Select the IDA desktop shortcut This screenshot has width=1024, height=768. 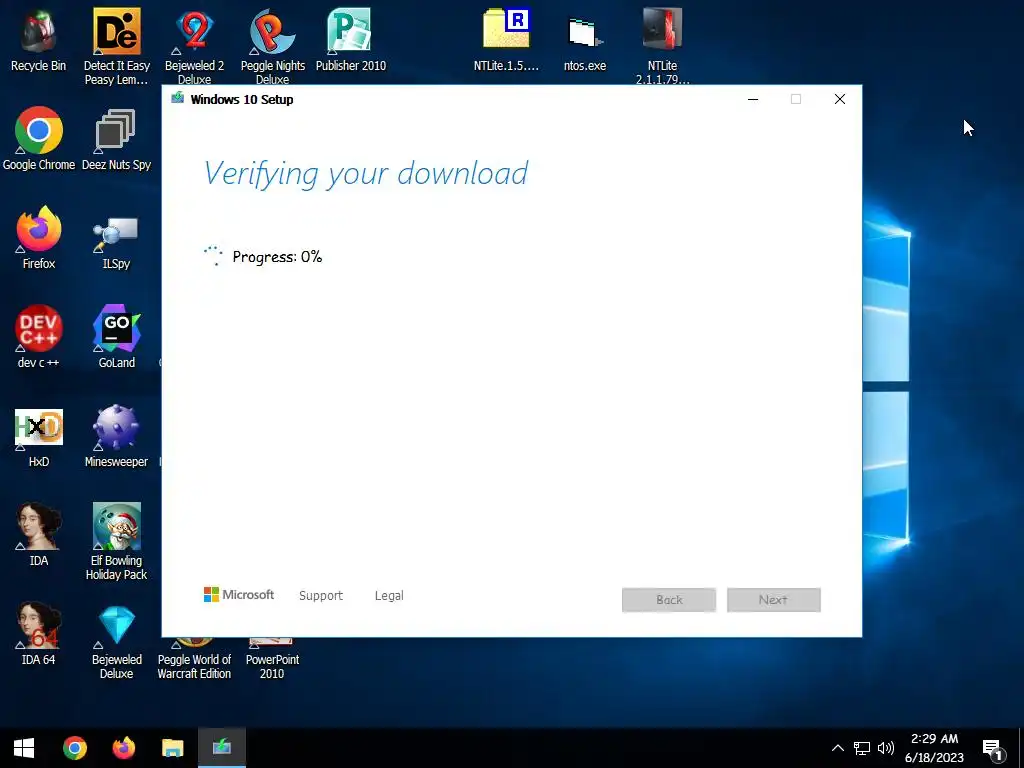point(39,534)
